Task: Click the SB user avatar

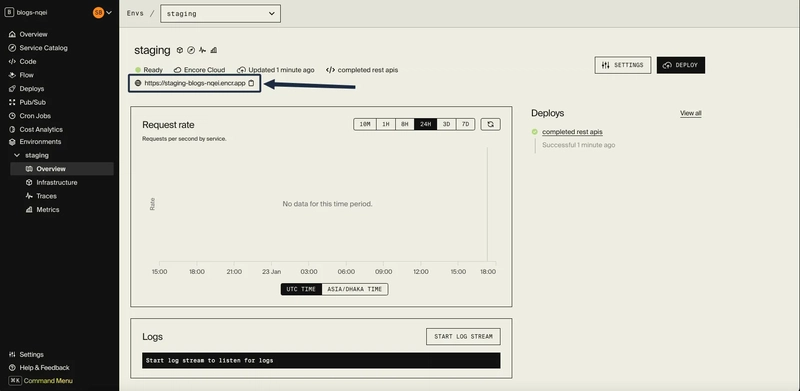Action: click(x=98, y=13)
